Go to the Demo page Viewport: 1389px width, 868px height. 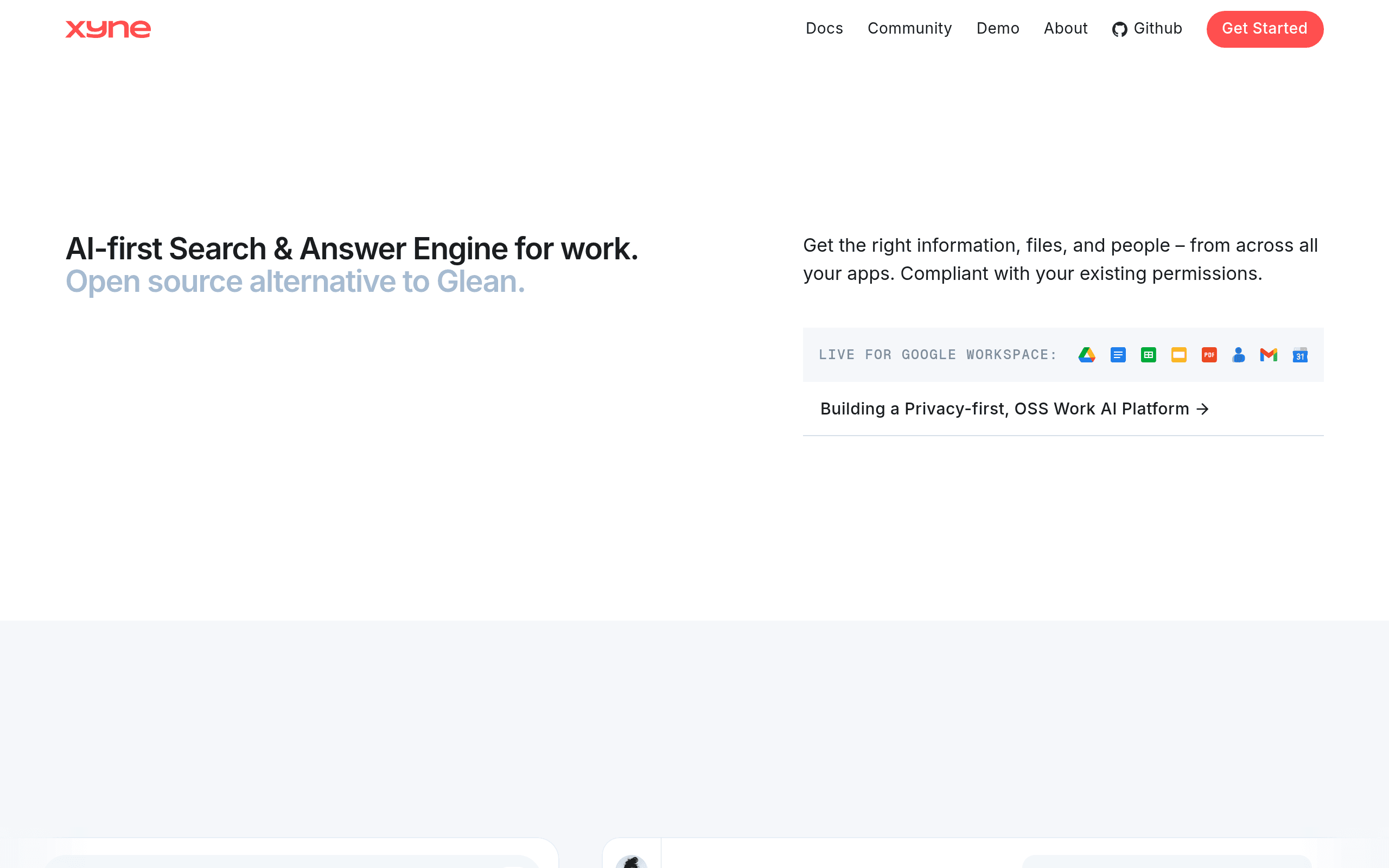998,28
